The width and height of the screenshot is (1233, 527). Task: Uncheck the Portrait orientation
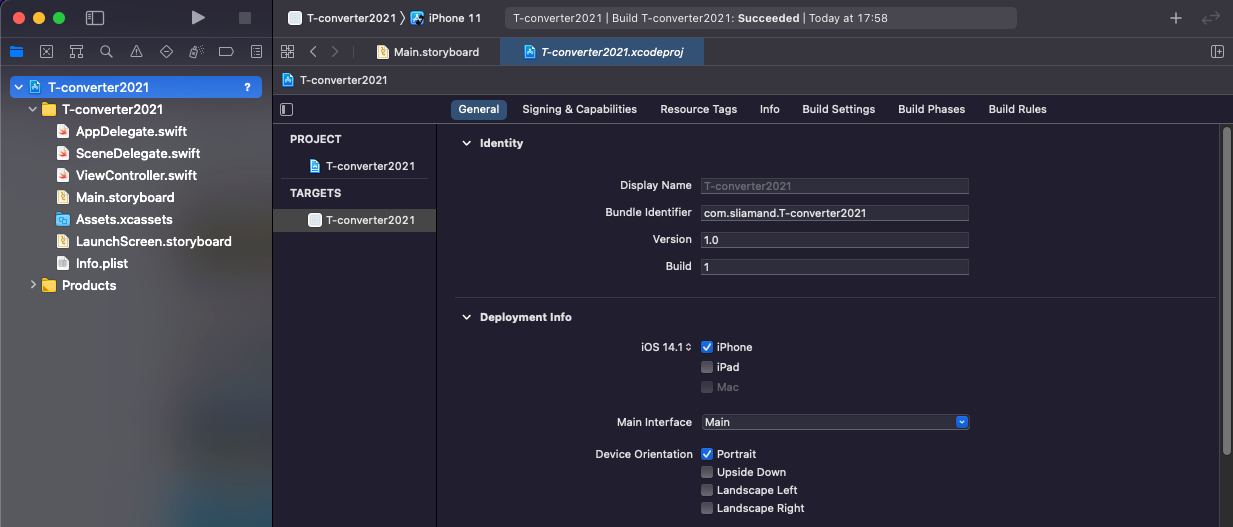[x=707, y=454]
